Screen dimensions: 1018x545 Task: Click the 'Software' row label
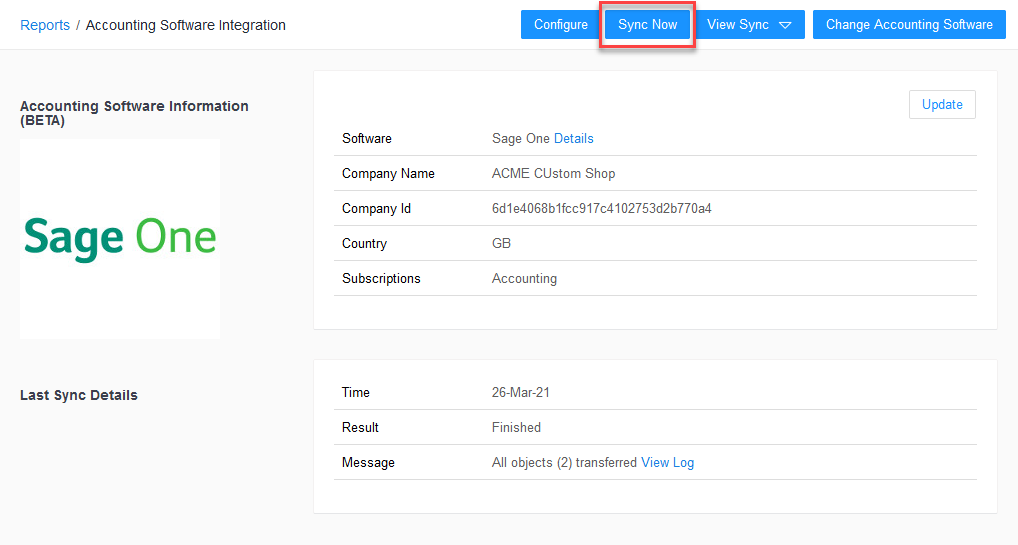[x=367, y=138]
